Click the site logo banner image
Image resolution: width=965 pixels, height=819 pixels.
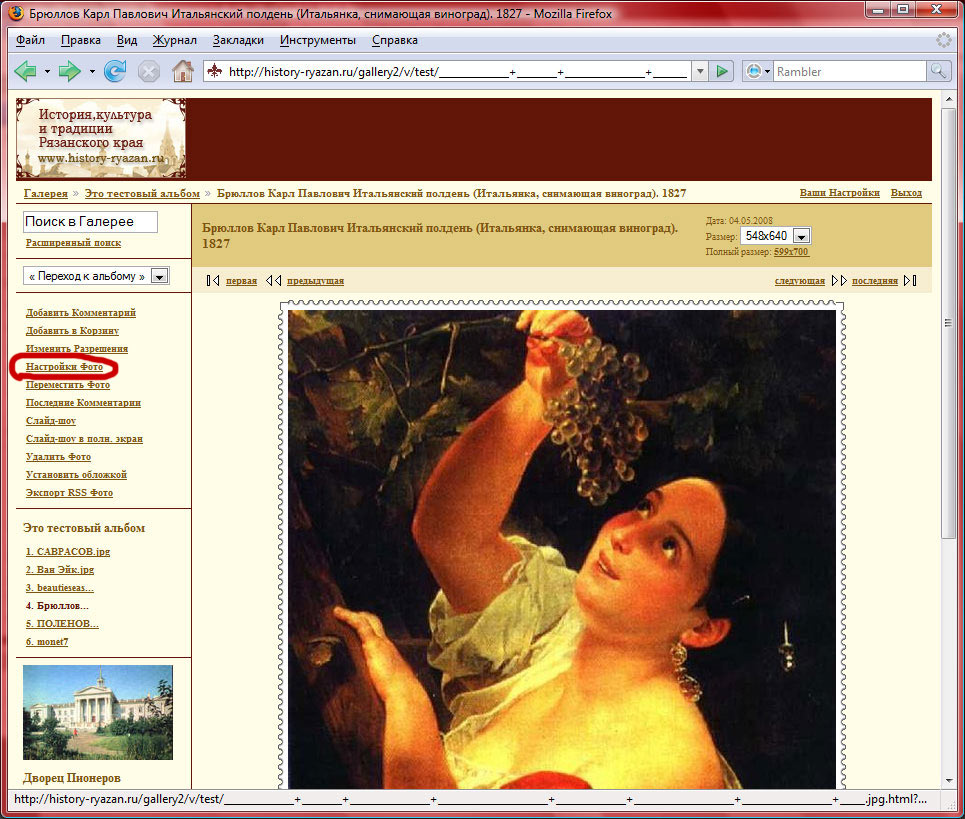click(101, 138)
